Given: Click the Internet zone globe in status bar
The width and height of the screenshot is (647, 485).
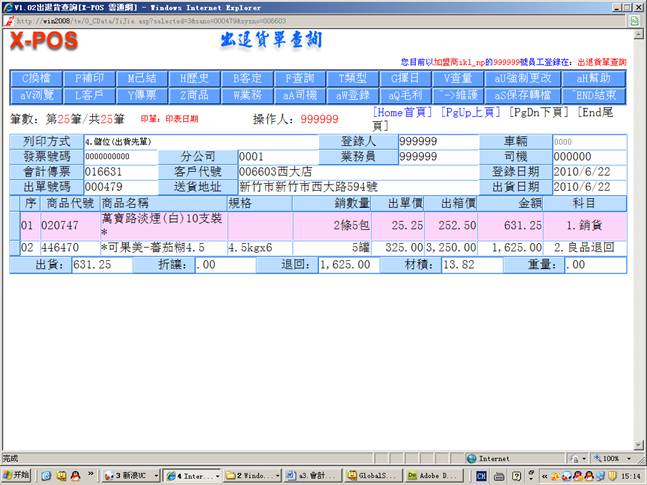Looking at the screenshot, I should (x=470, y=459).
